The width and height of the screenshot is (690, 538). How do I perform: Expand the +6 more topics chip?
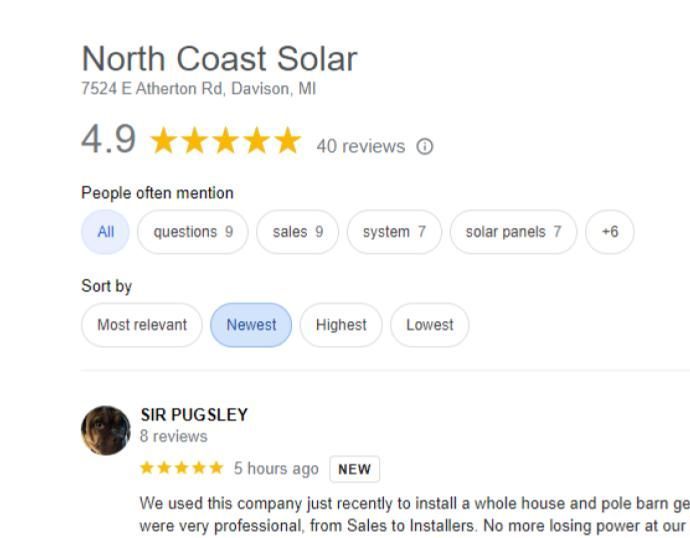point(610,232)
